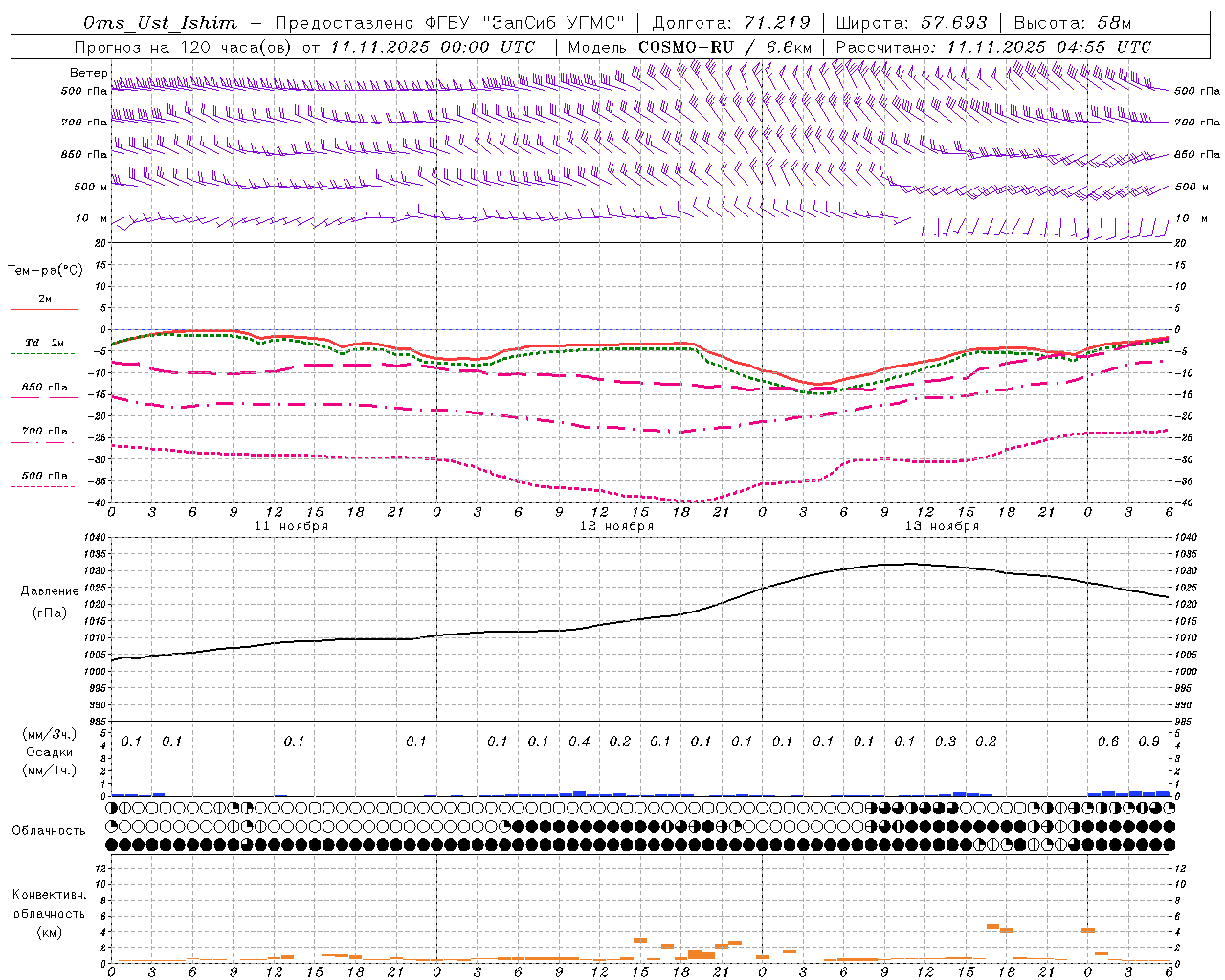Click the forecast header Прогноз на 120 часа(ов)
This screenshot has height=980, width=1225.
point(184,47)
